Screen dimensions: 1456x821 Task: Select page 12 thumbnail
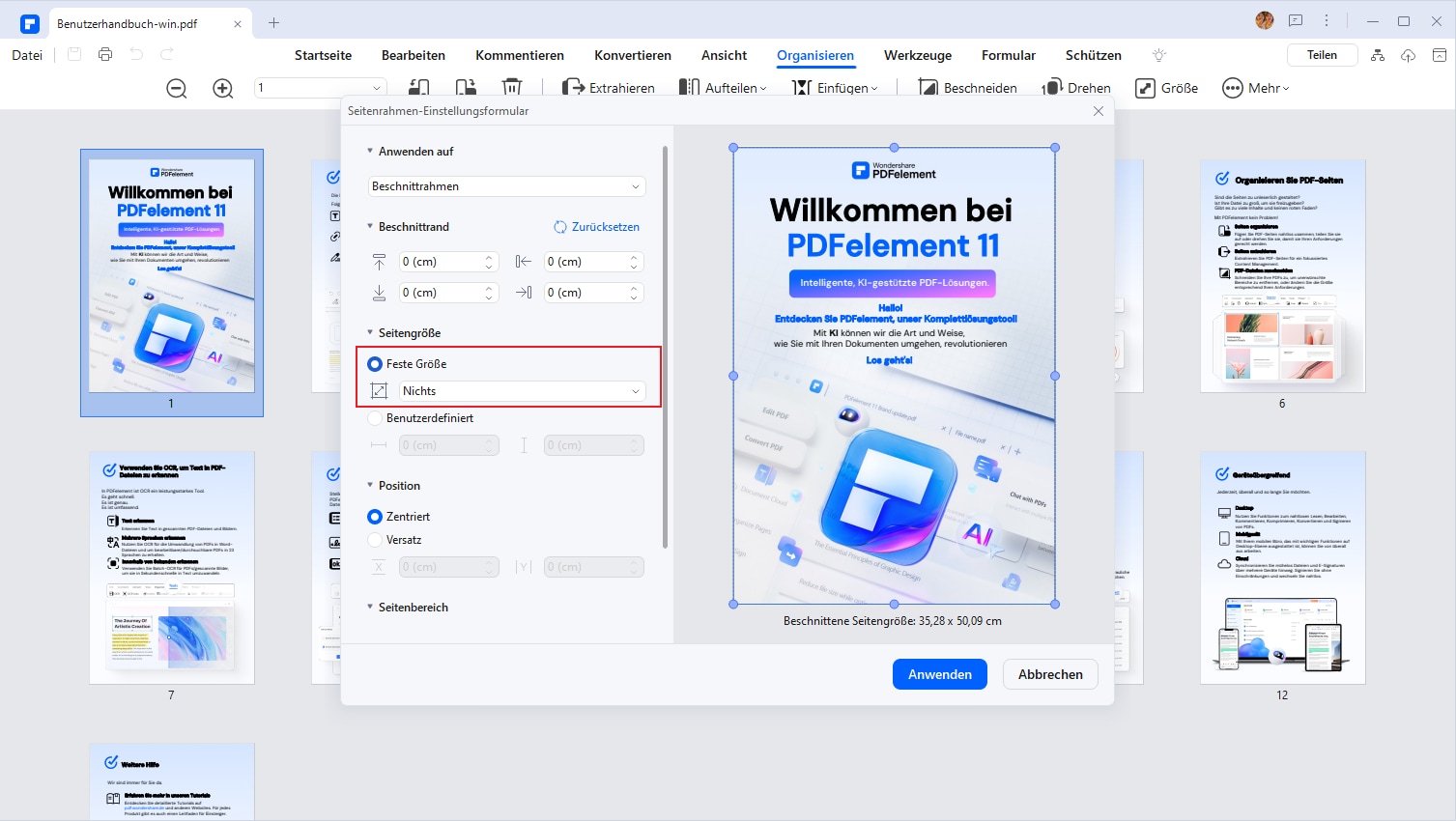[x=1283, y=568]
